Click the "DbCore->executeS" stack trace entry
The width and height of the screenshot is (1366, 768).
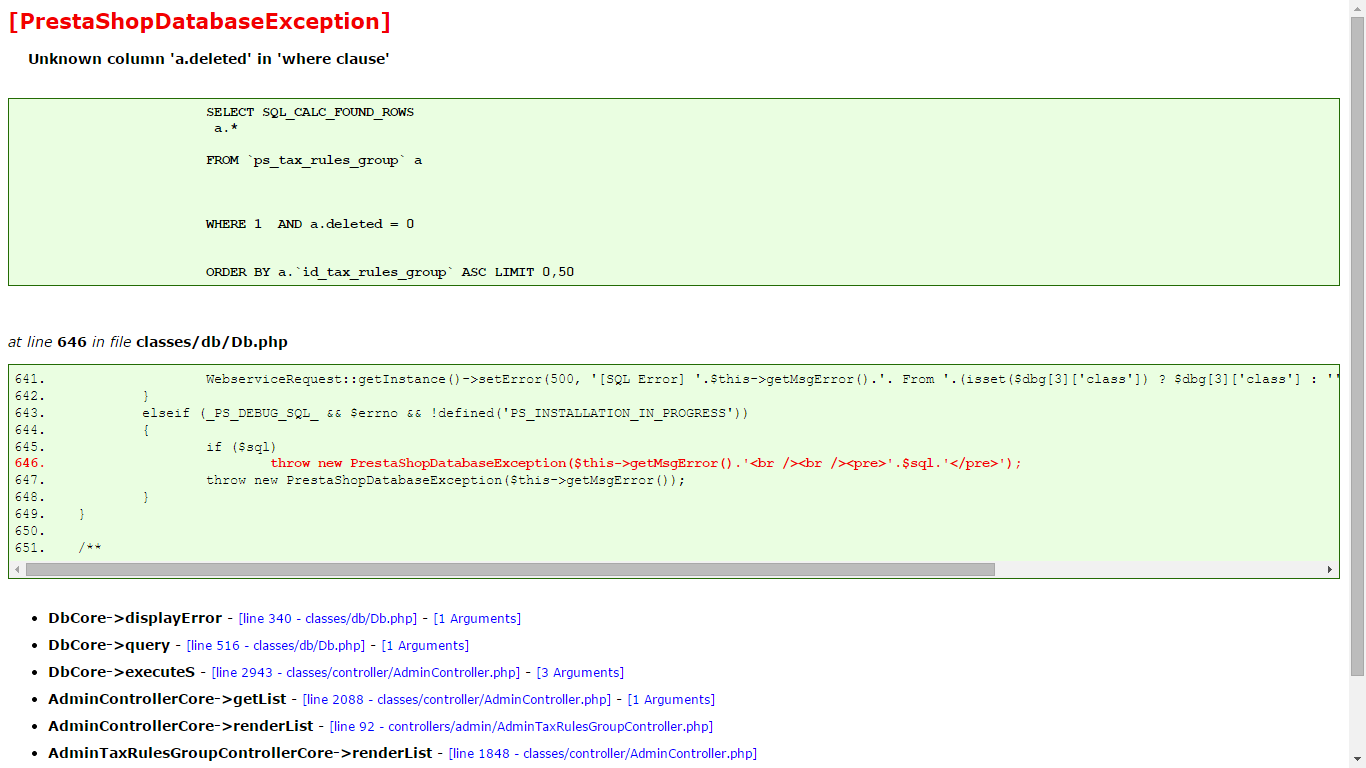(x=122, y=673)
